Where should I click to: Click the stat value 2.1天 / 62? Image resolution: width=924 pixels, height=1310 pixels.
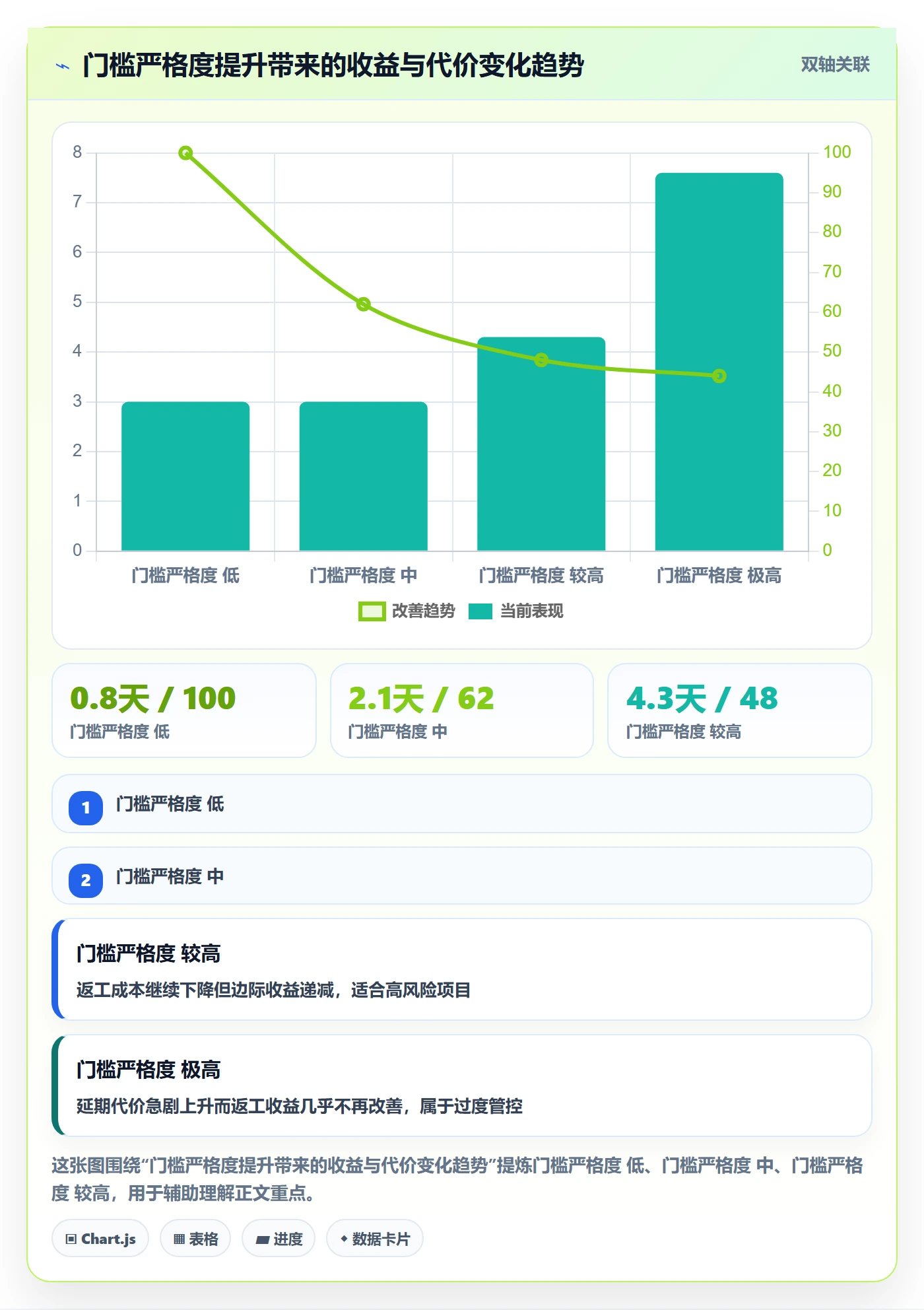pyautogui.click(x=421, y=699)
